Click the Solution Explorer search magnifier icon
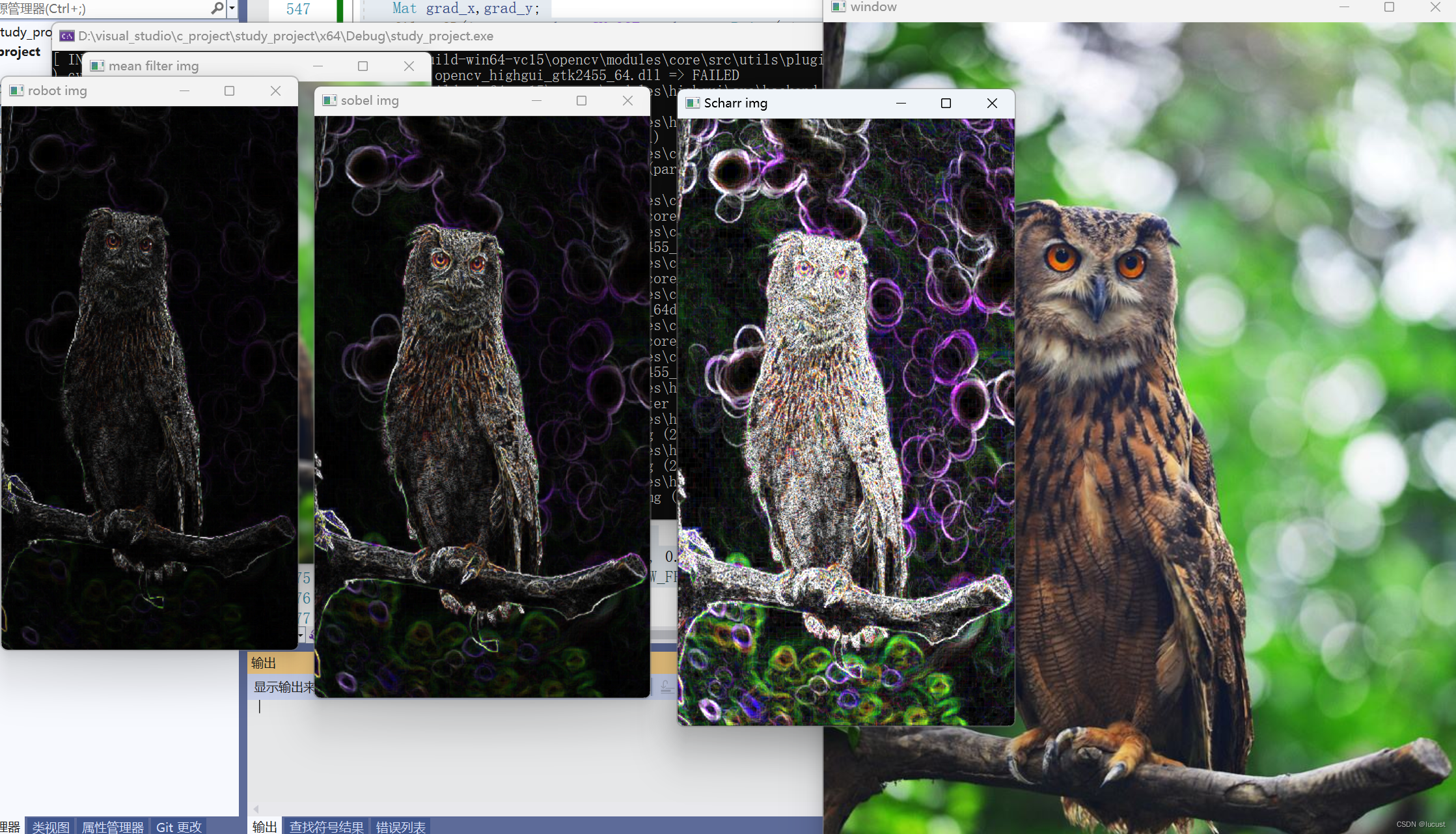Screen dimensions: 1456x834 (217, 8)
